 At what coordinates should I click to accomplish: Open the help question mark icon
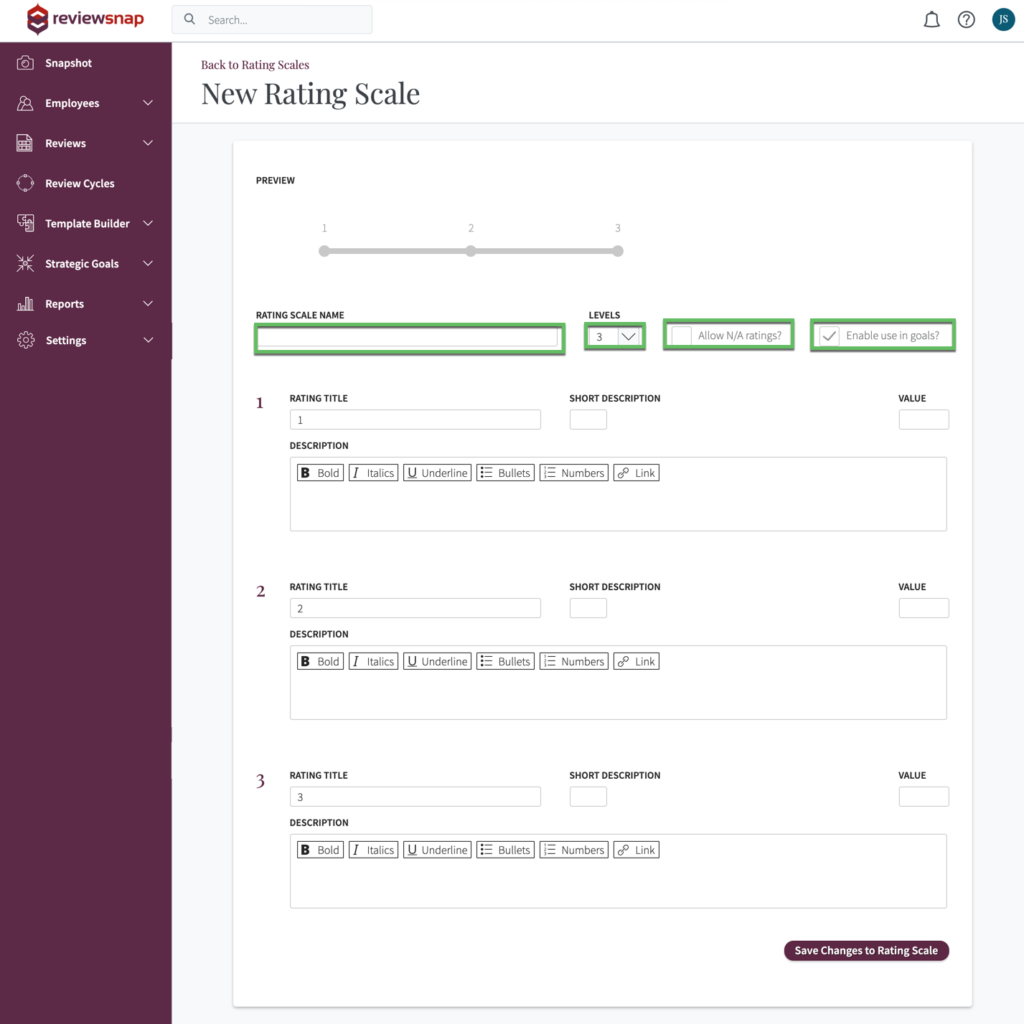point(966,19)
